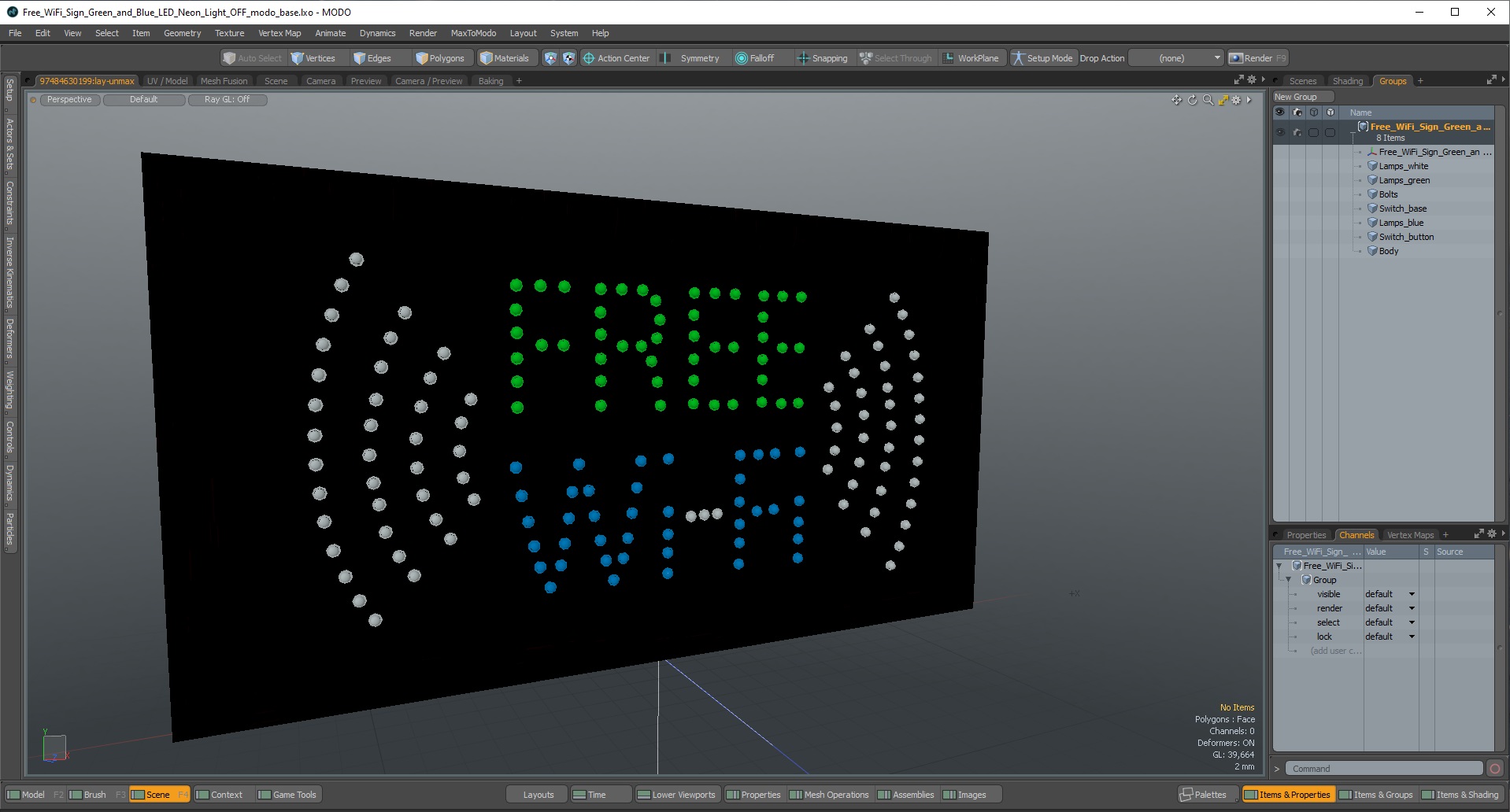
Task: Switch to the Baking tab
Action: click(490, 81)
